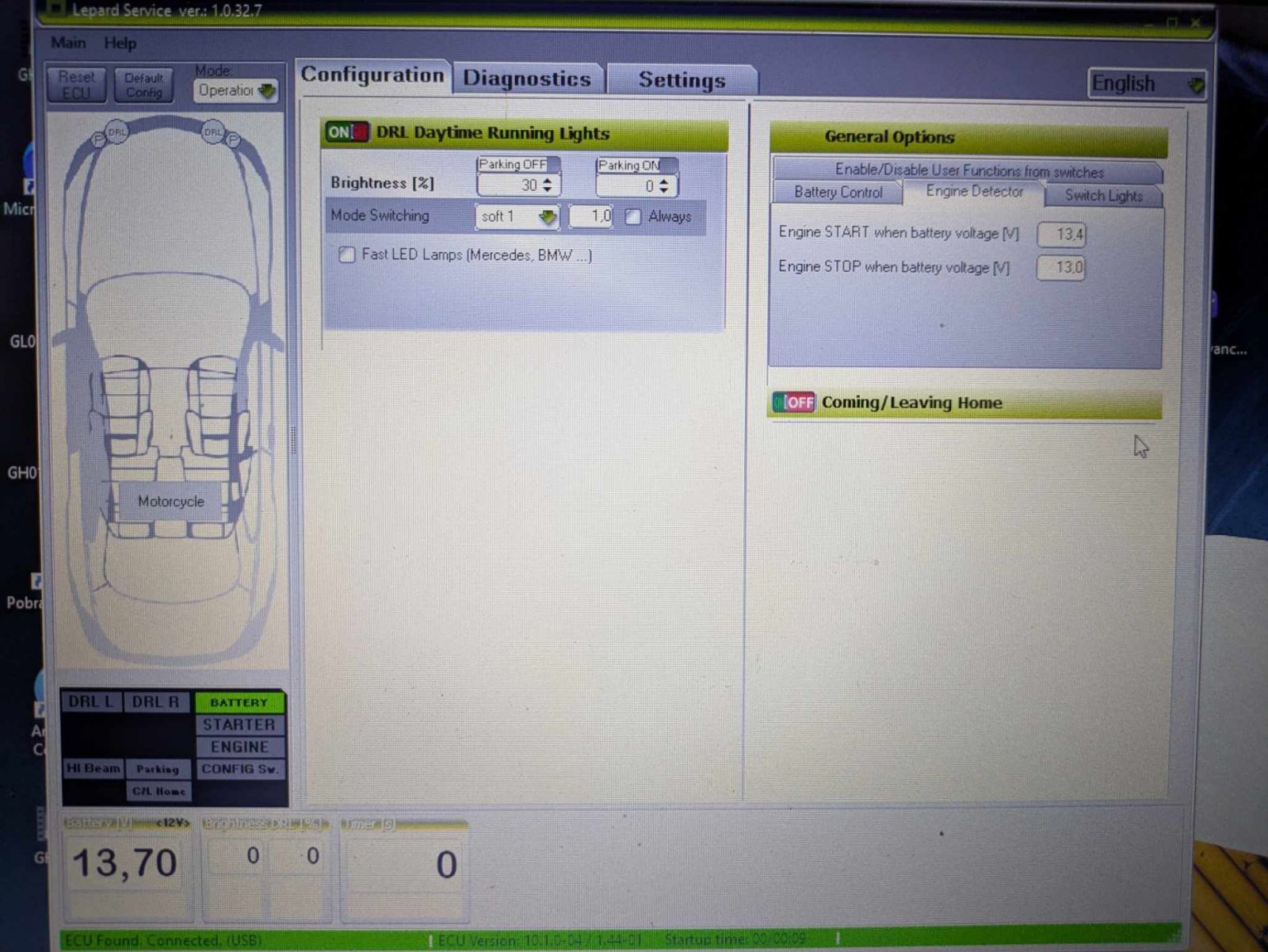The width and height of the screenshot is (1268, 952).
Task: Click the C/L Home status indicator
Action: (158, 791)
